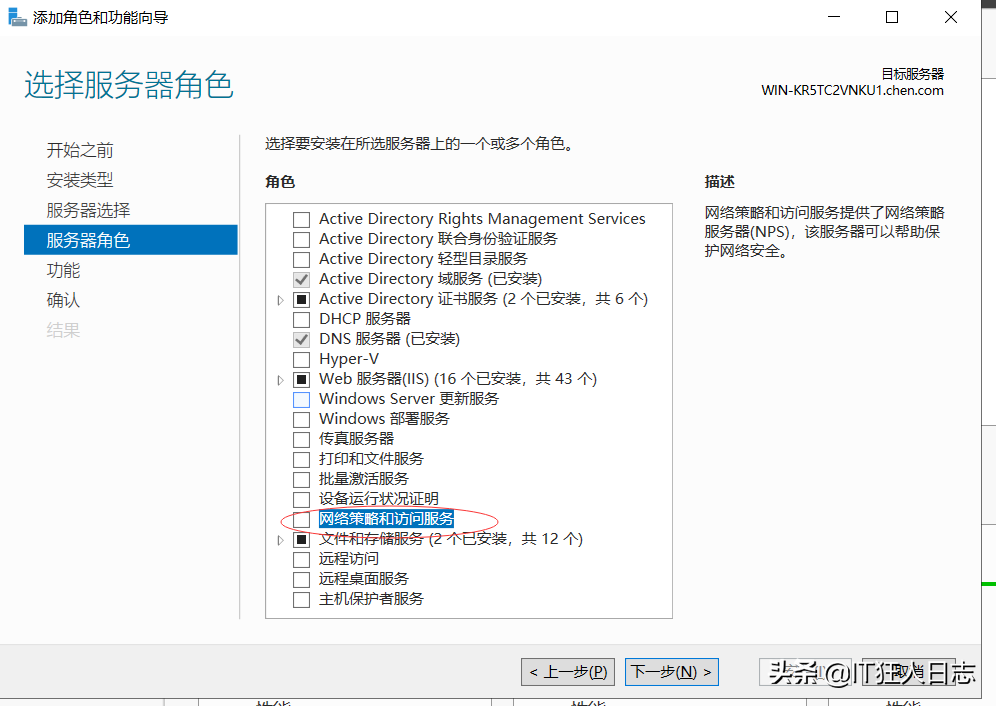
Task: Go to the 安装类型 step
Action: 80,180
